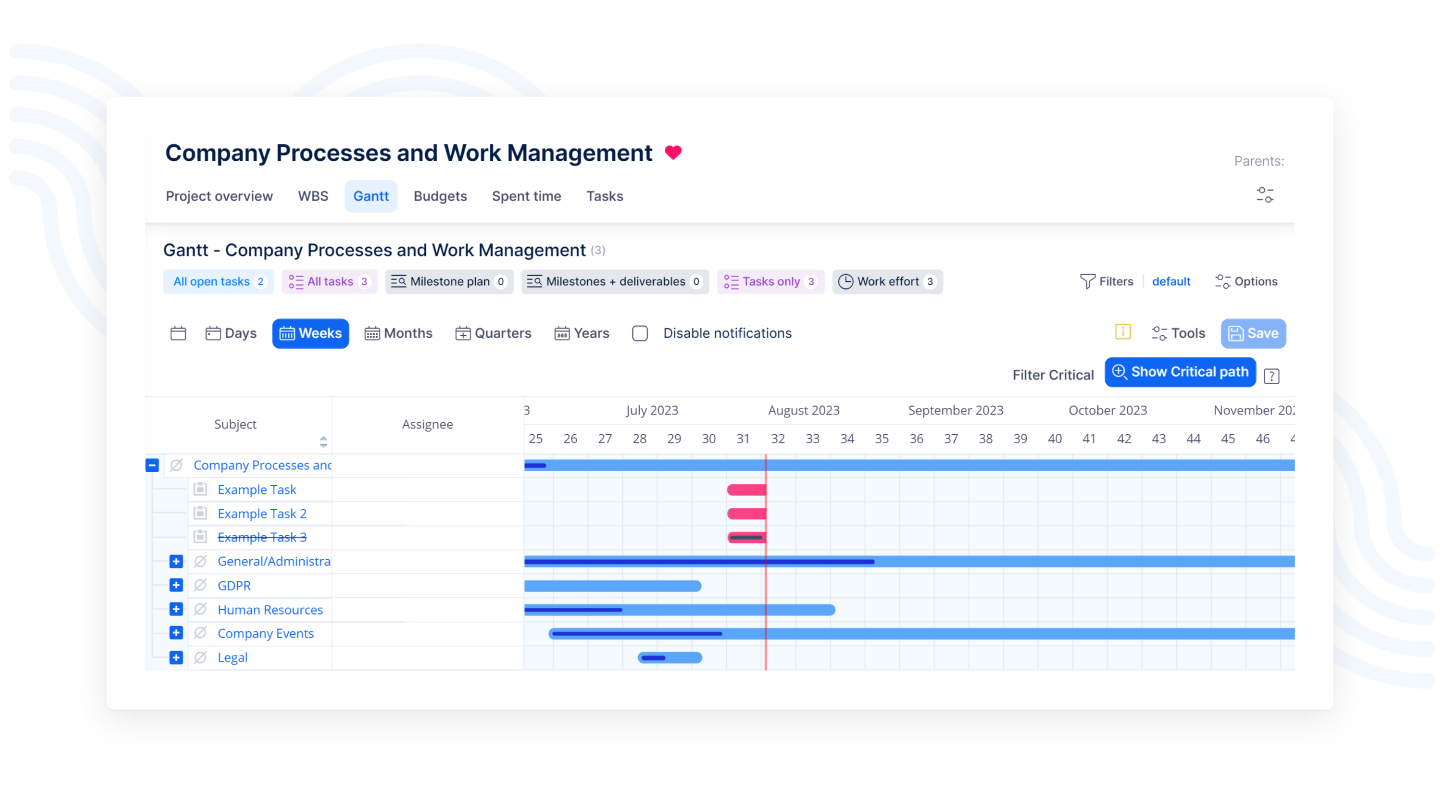Viewport: 1440px width, 807px height.
Task: Click the Example Task 2 clipboard icon
Action: click(x=200, y=513)
